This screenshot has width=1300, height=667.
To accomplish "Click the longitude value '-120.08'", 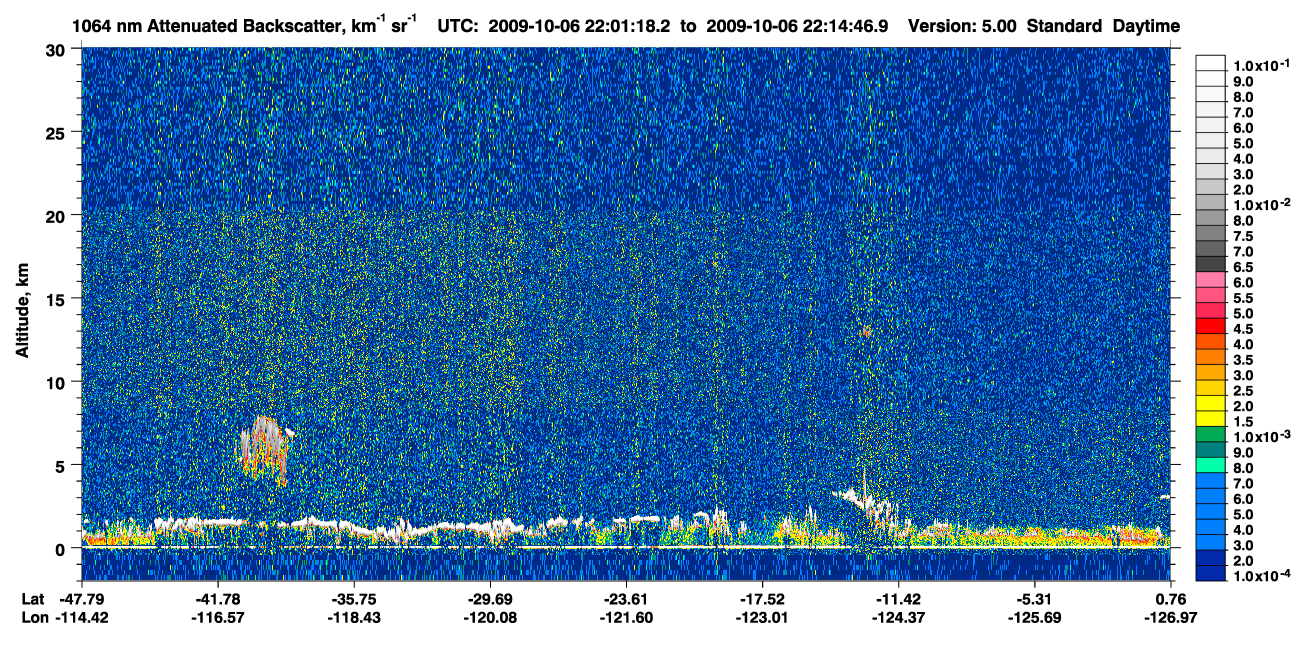I will (490, 618).
